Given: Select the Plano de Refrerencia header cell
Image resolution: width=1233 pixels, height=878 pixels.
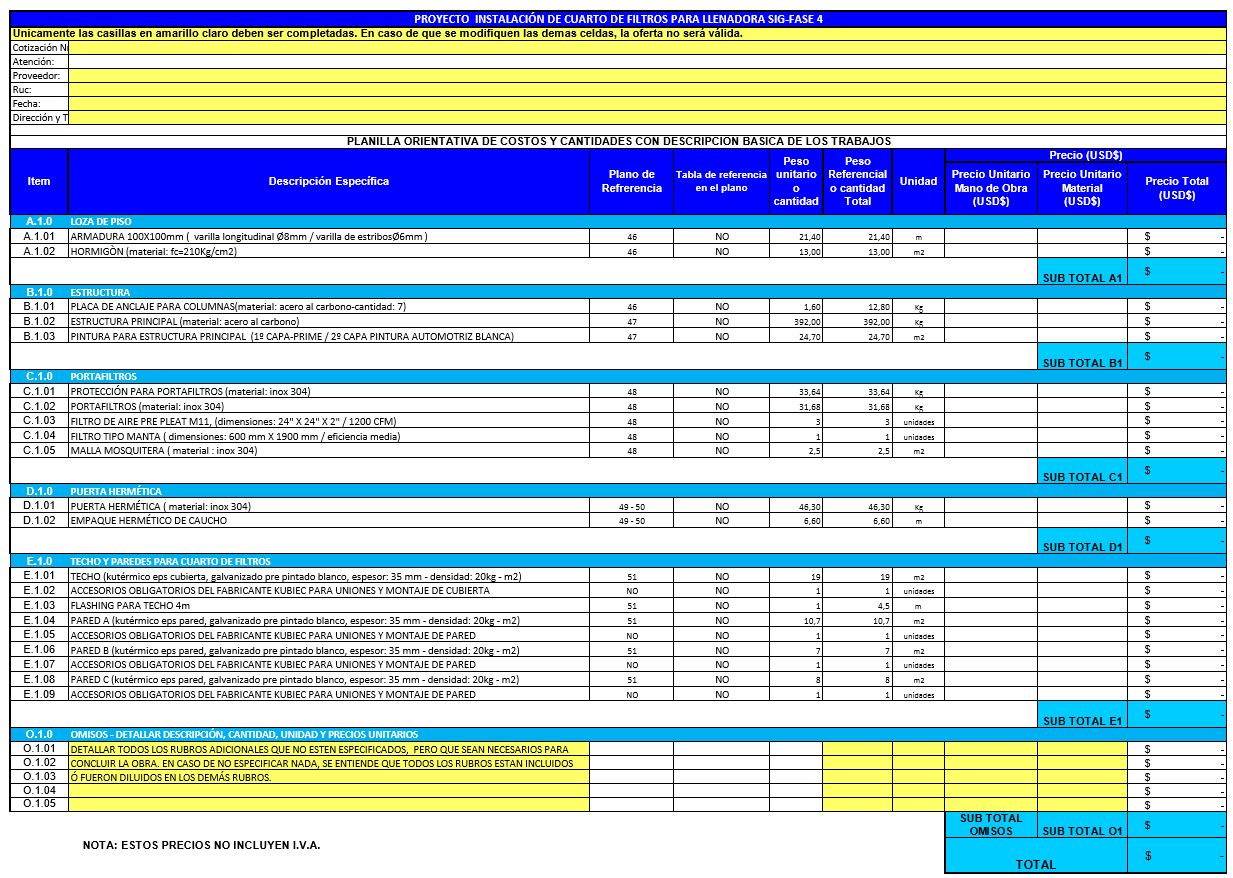Looking at the screenshot, I should (x=631, y=181).
